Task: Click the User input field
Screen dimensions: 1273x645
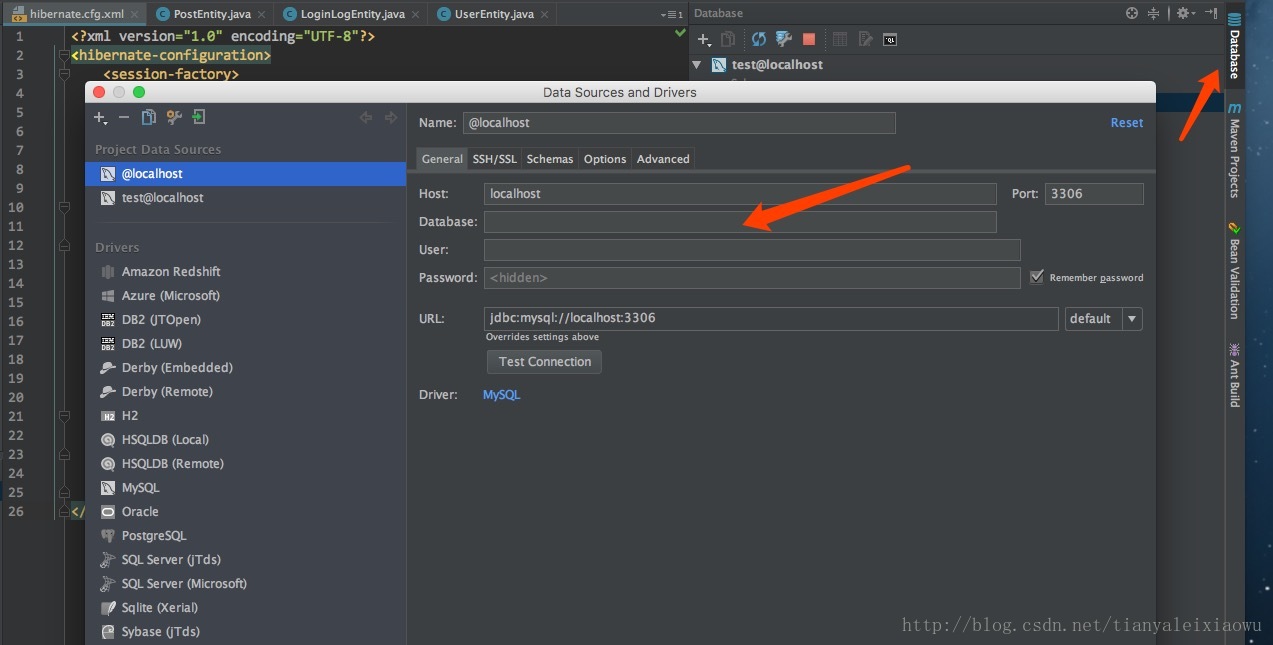Action: coord(752,249)
